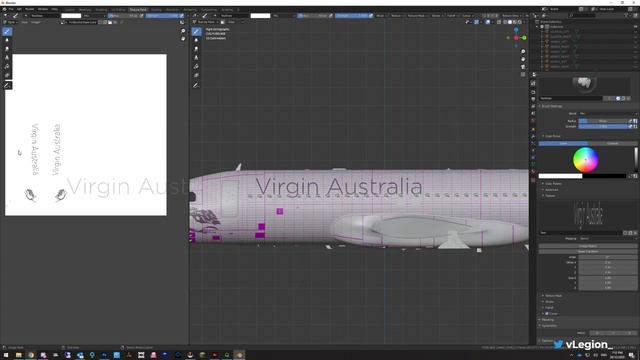Click the Reset Transform button

pyautogui.click(x=588, y=251)
